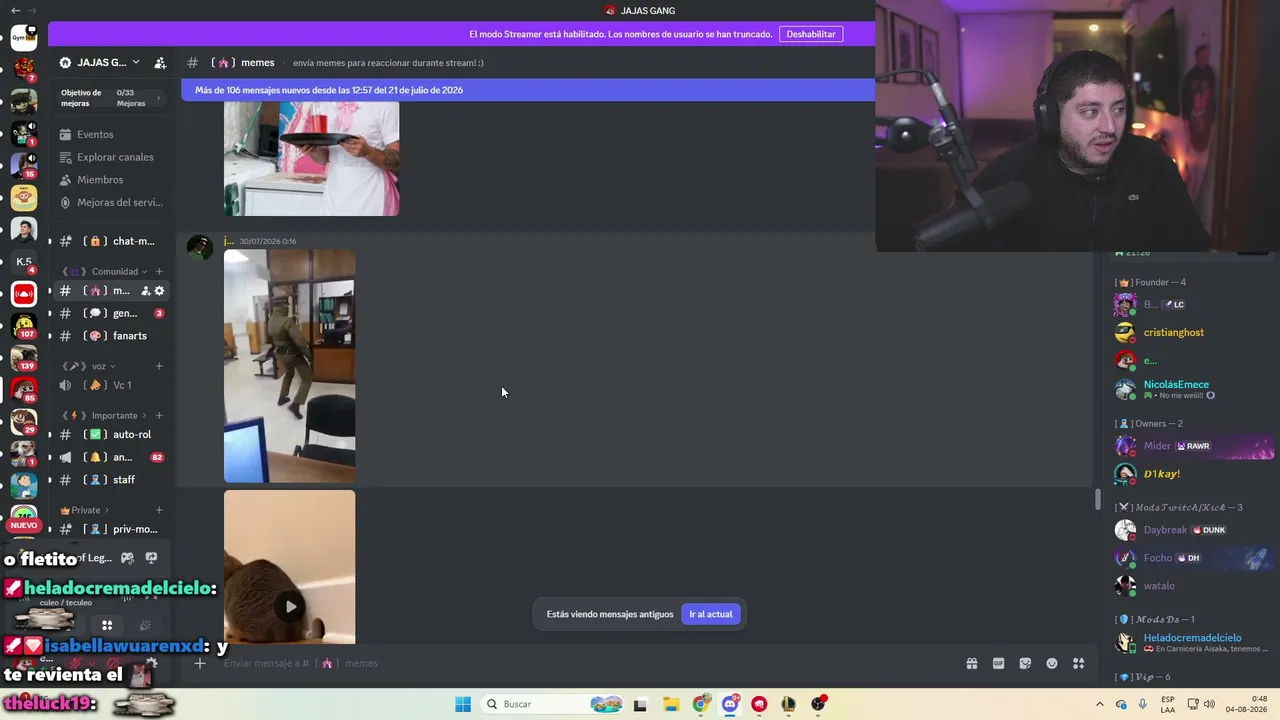Open member cristianghost's profile
The image size is (1280, 720).
(1173, 332)
